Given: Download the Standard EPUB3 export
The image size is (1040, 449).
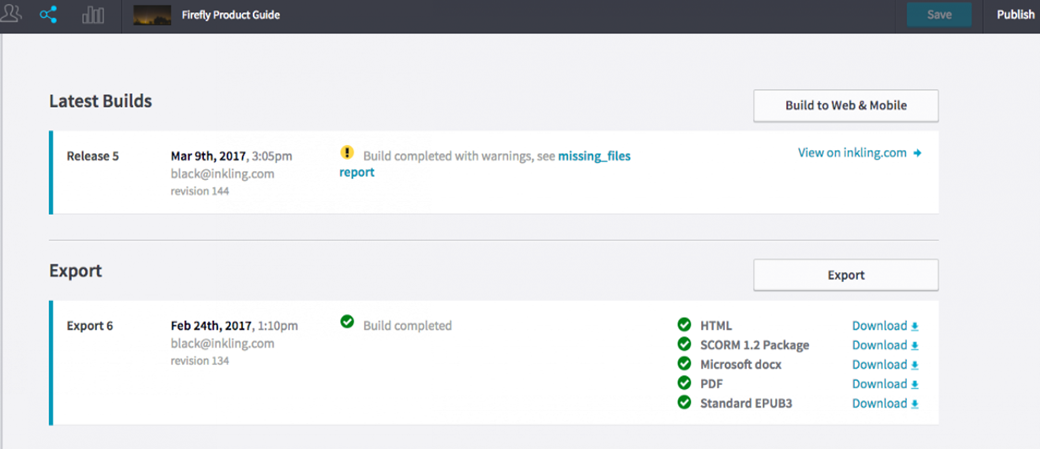Looking at the screenshot, I should [884, 404].
